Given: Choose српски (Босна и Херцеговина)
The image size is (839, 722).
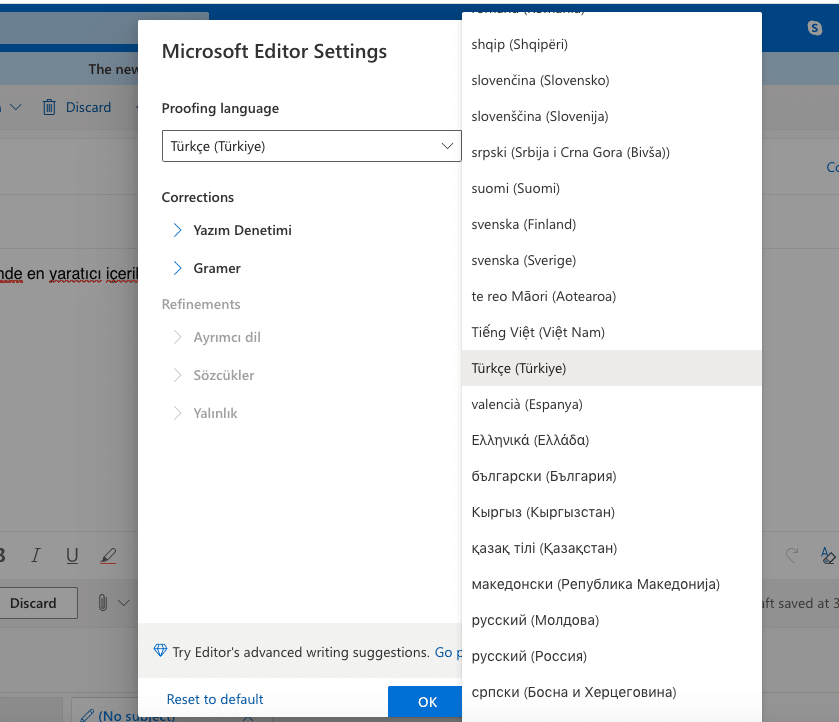Looking at the screenshot, I should [x=612, y=692].
